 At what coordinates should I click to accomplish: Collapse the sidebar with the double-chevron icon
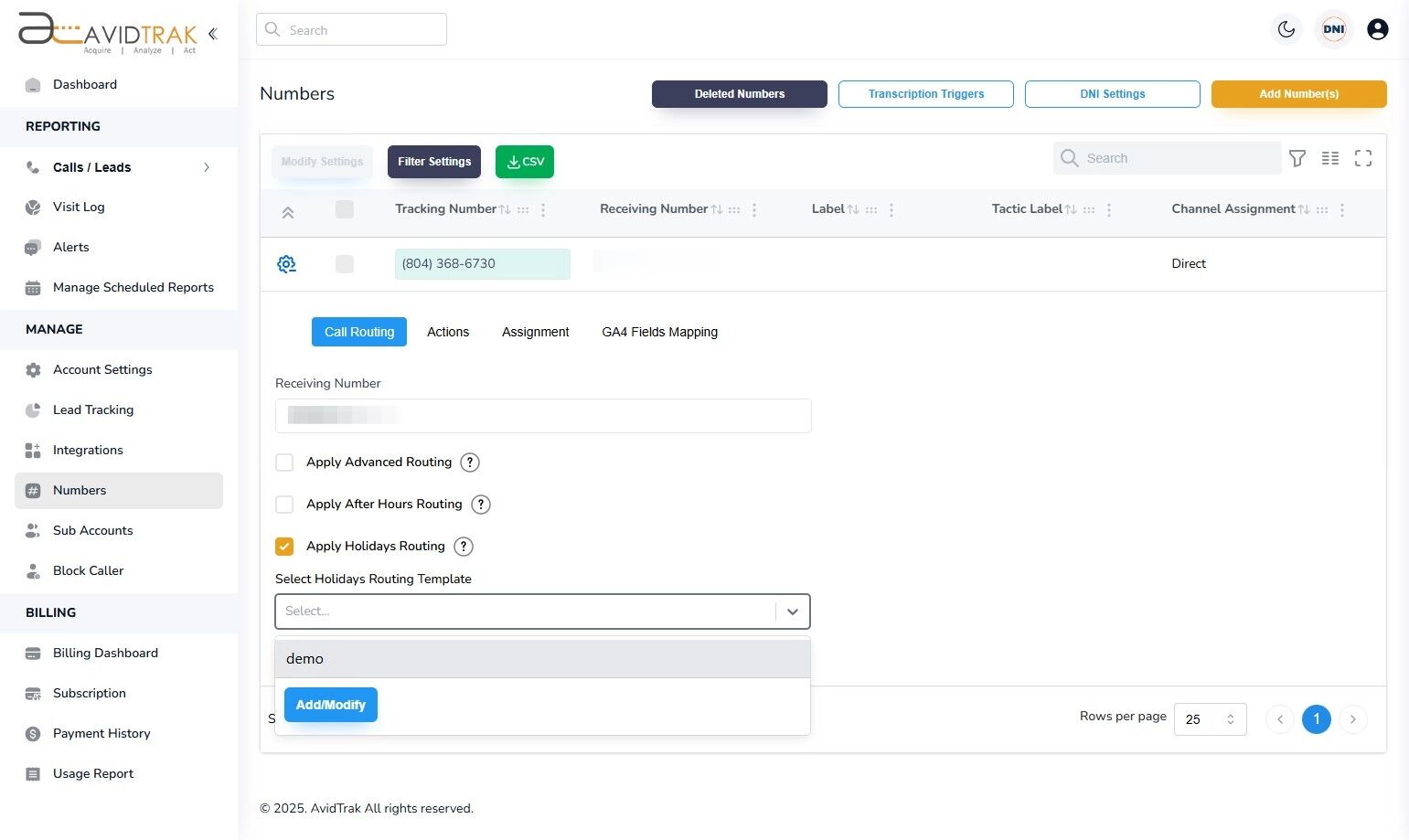[x=212, y=34]
